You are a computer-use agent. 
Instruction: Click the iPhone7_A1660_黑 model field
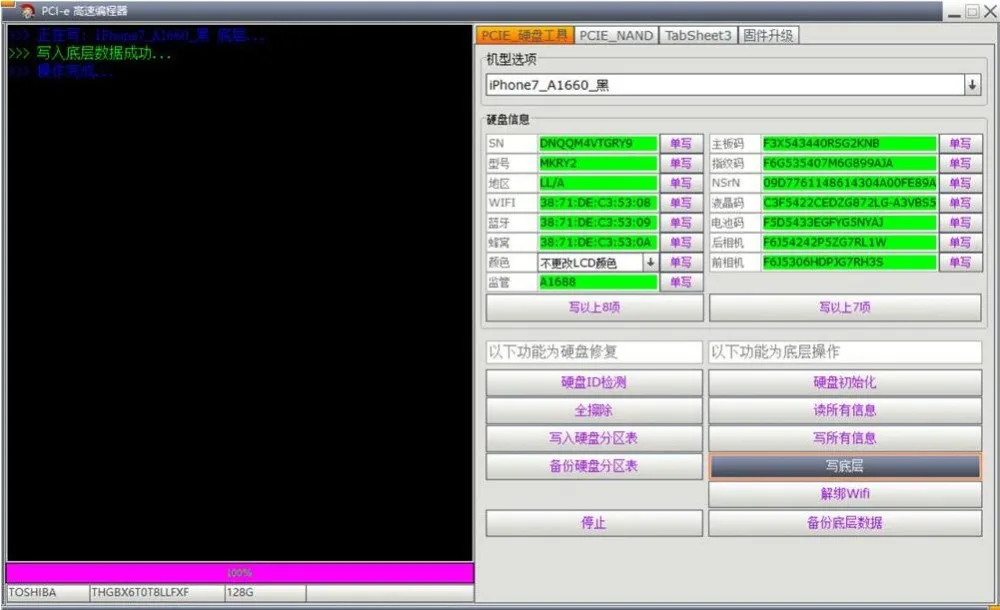point(725,85)
